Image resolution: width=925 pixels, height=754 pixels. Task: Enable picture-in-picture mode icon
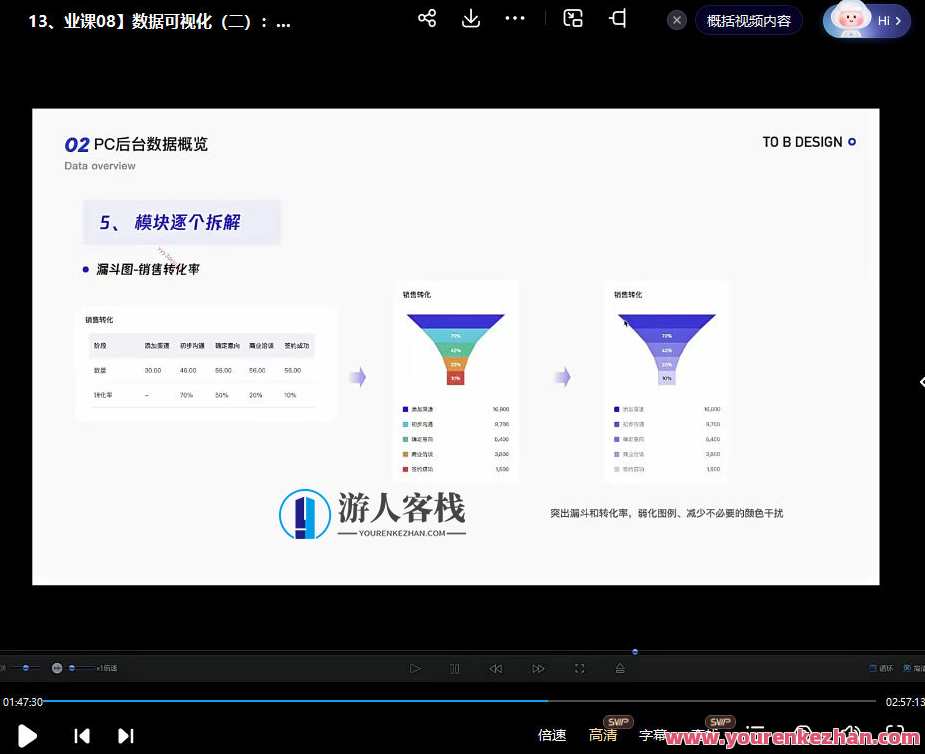(x=573, y=18)
